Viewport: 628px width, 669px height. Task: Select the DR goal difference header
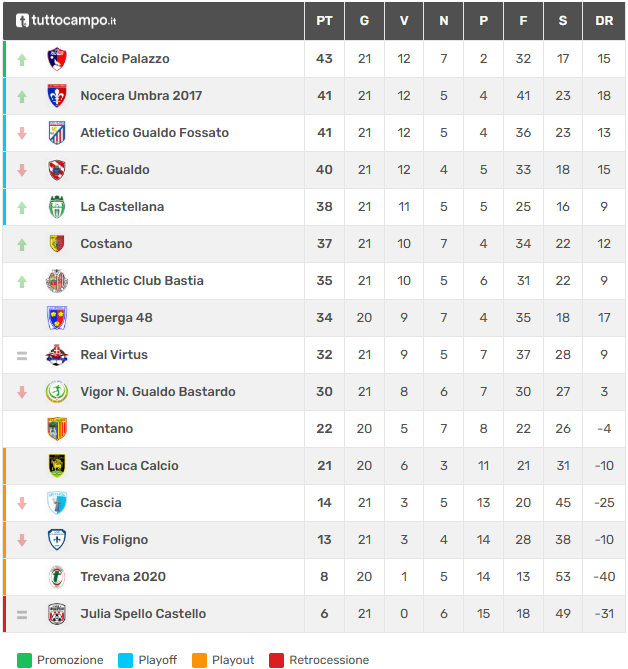604,20
